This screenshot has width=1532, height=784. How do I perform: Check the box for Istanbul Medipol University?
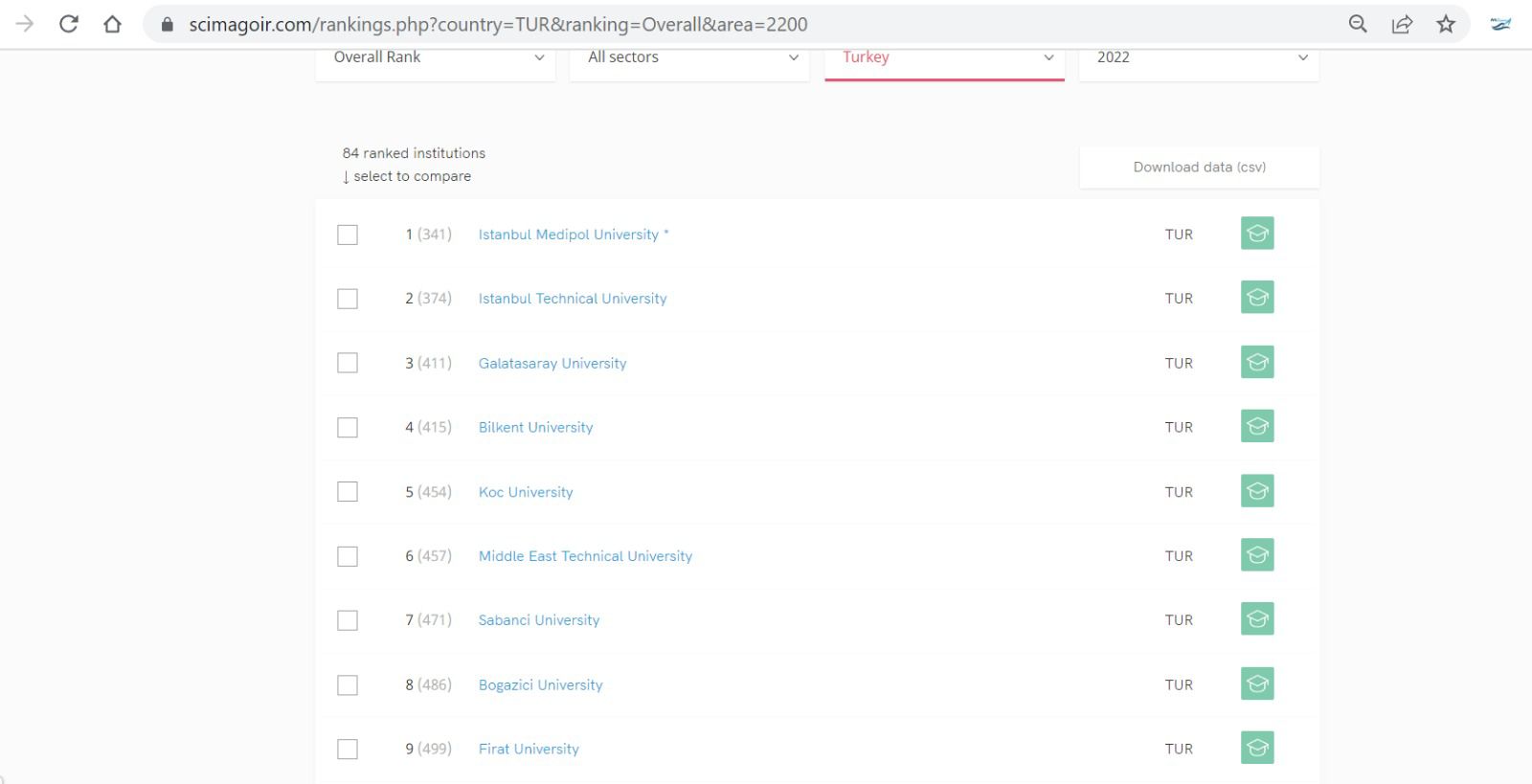(348, 235)
